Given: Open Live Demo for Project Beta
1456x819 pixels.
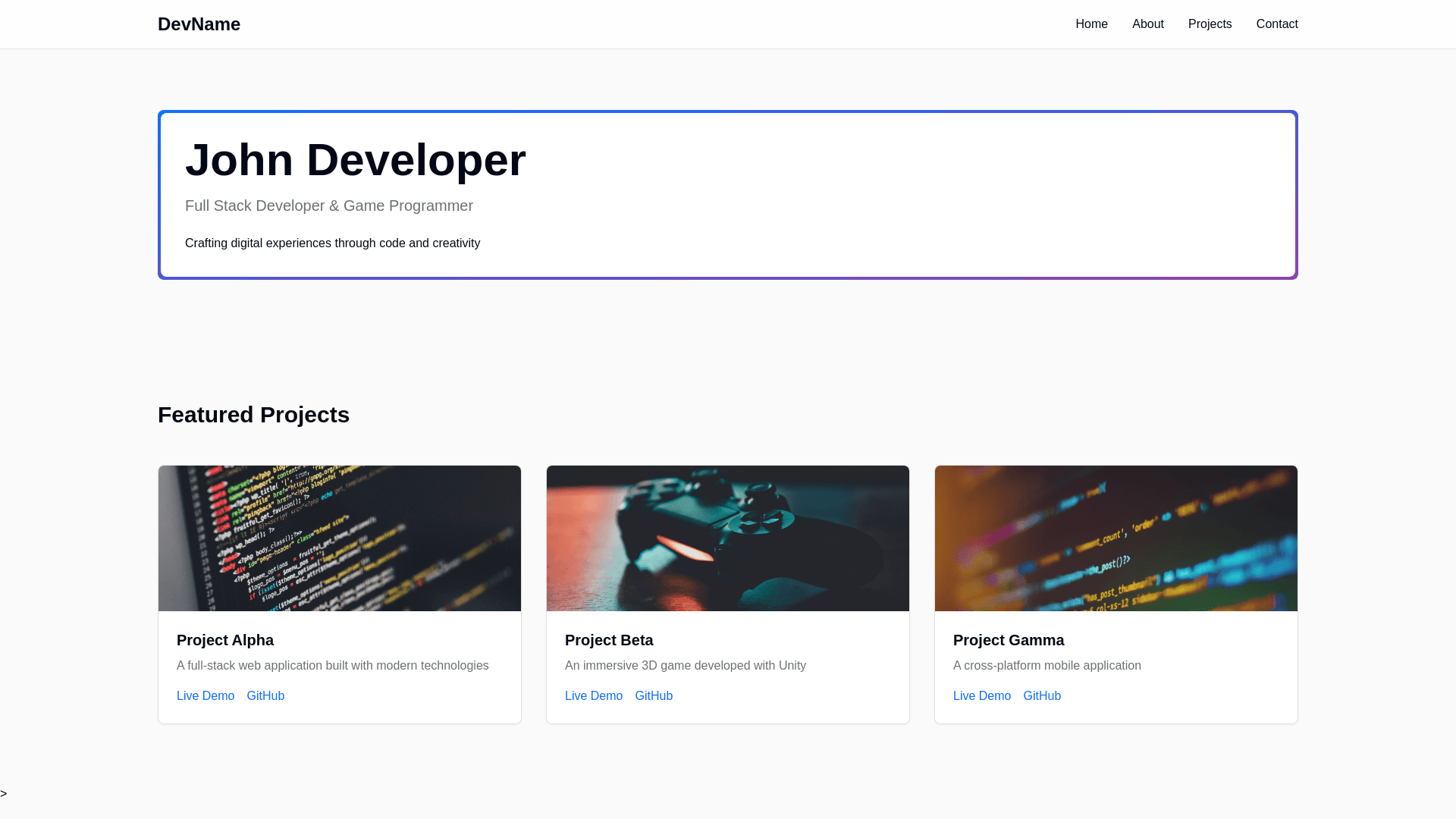Looking at the screenshot, I should 594,696.
